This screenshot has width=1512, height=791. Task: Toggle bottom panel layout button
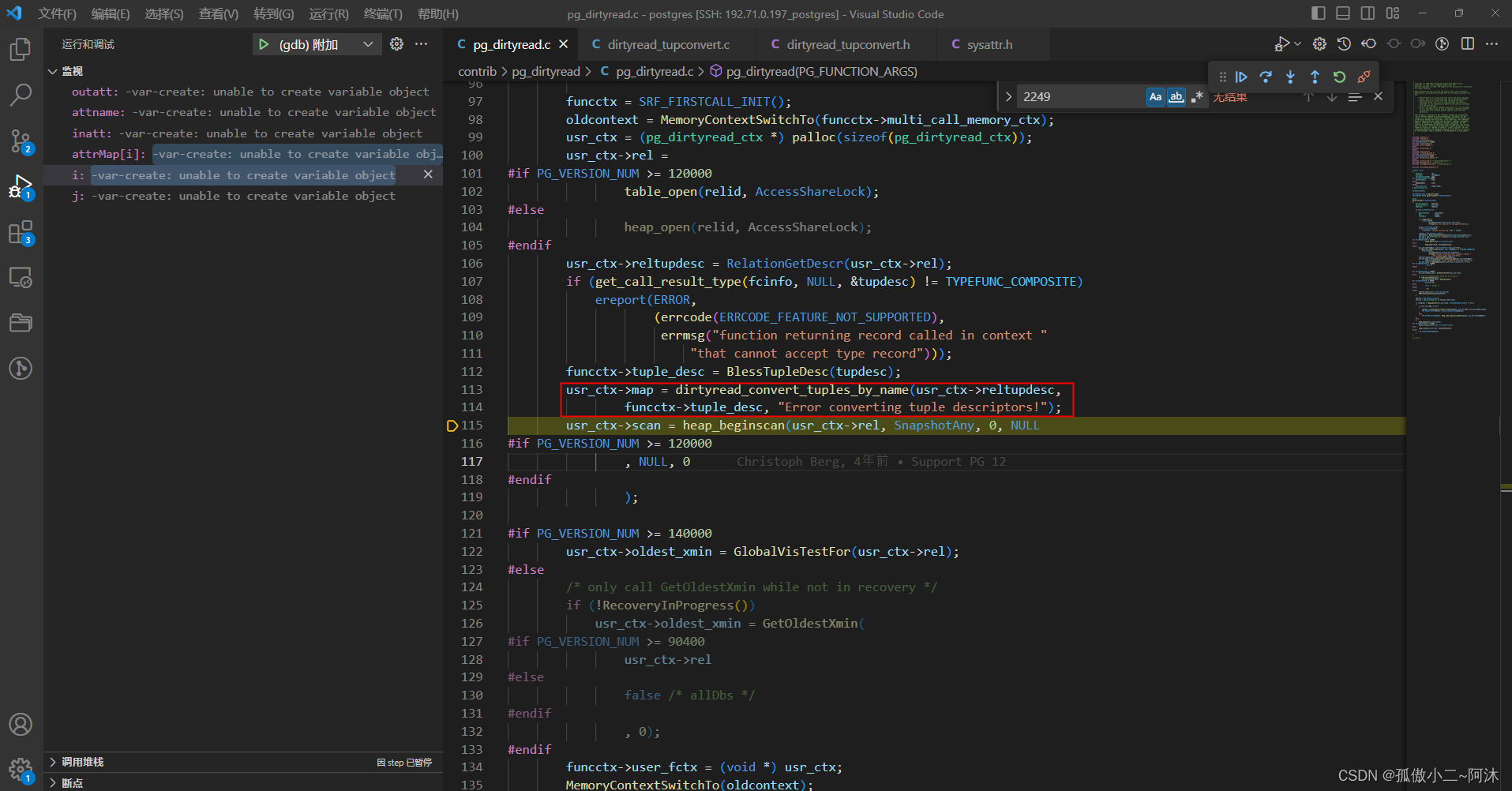[1343, 13]
